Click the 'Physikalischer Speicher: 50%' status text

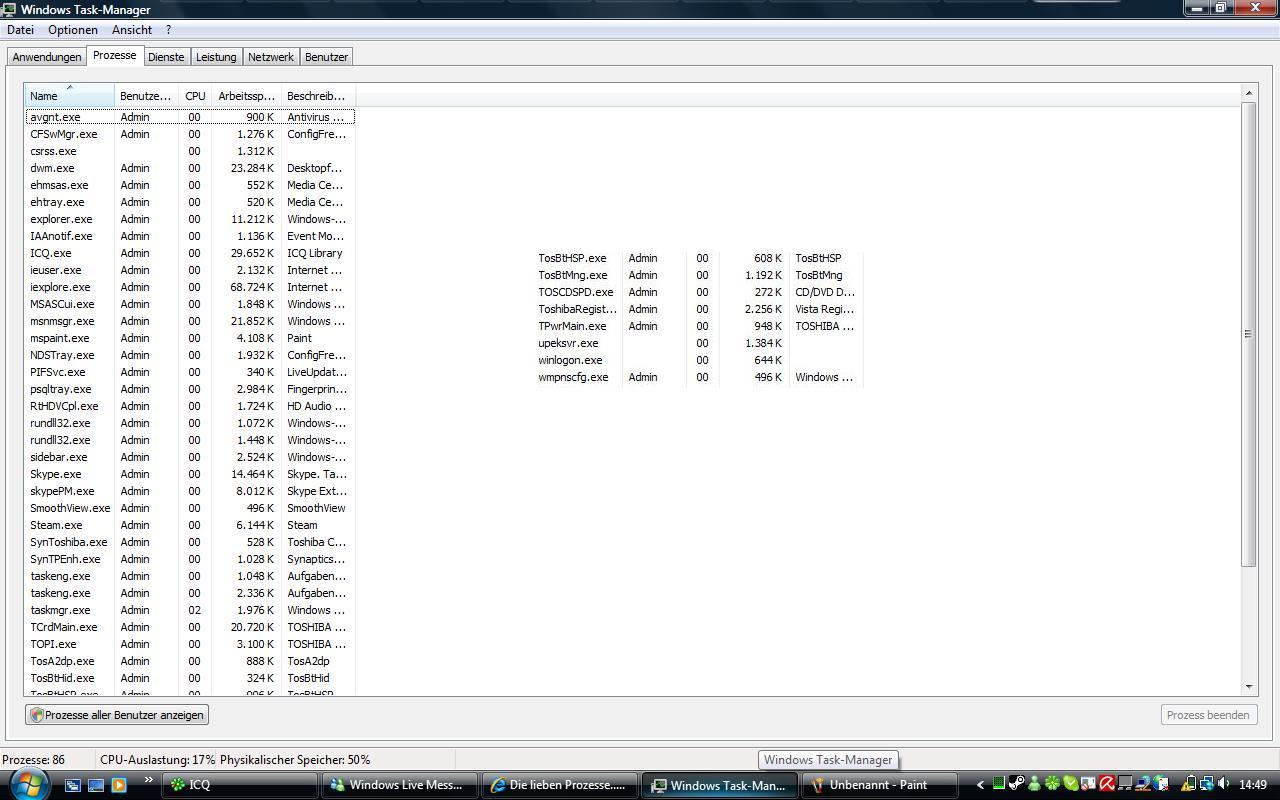[295, 760]
